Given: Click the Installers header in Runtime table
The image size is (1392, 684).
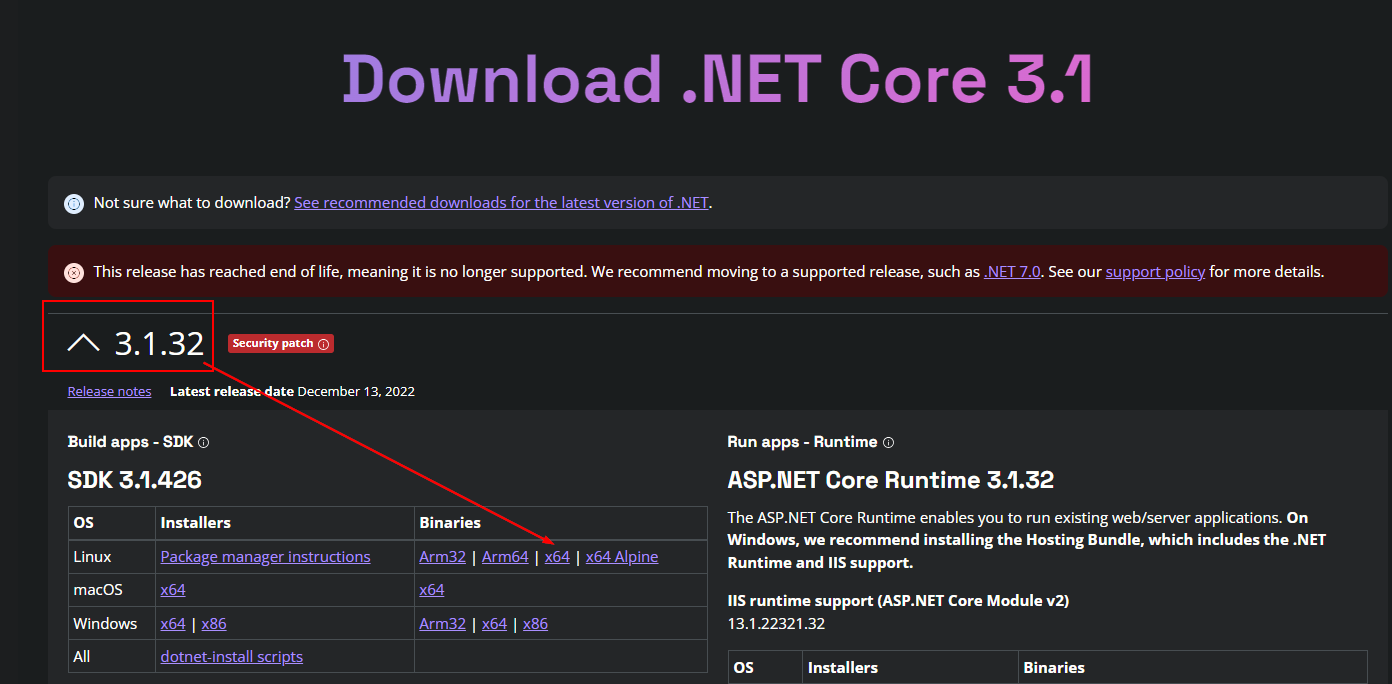Looking at the screenshot, I should [842, 667].
